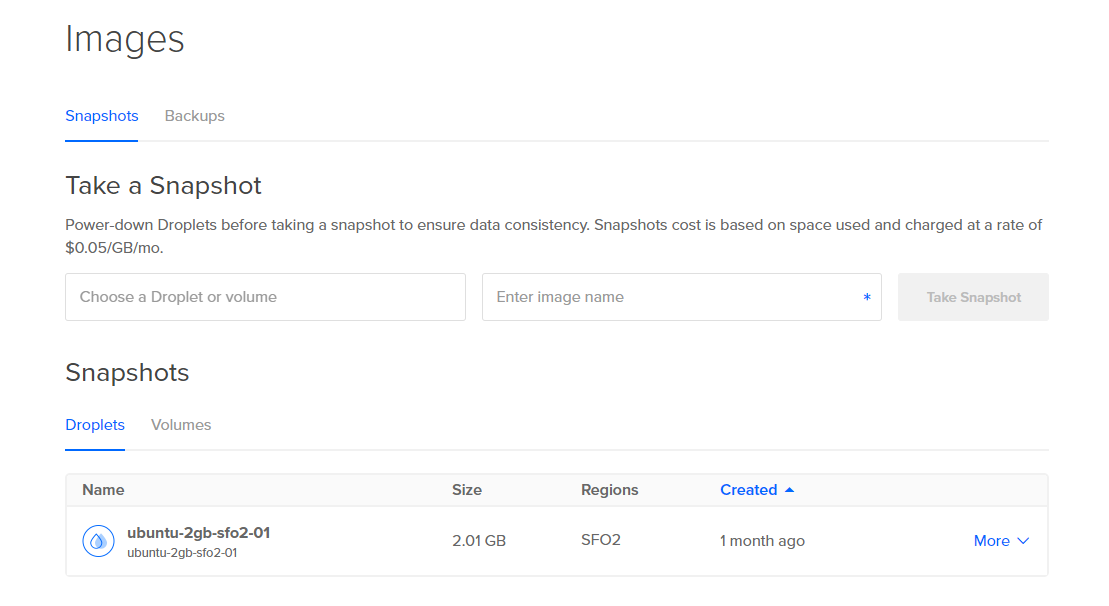The width and height of the screenshot is (1109, 606).
Task: Select bold snapshot name ubuntu-2gb-sfo2-01
Action: 199,533
